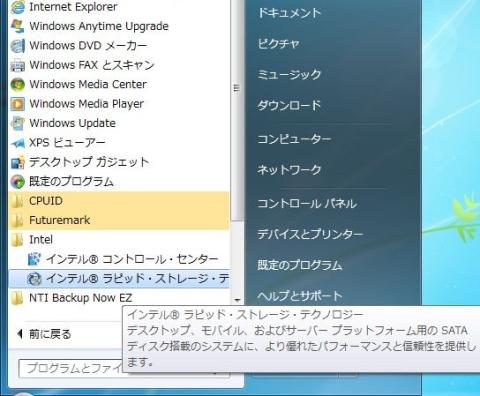The width and height of the screenshot is (480, 396).
Task: Click インテル ラピッド・ストレージ icon
Action: pos(34,279)
